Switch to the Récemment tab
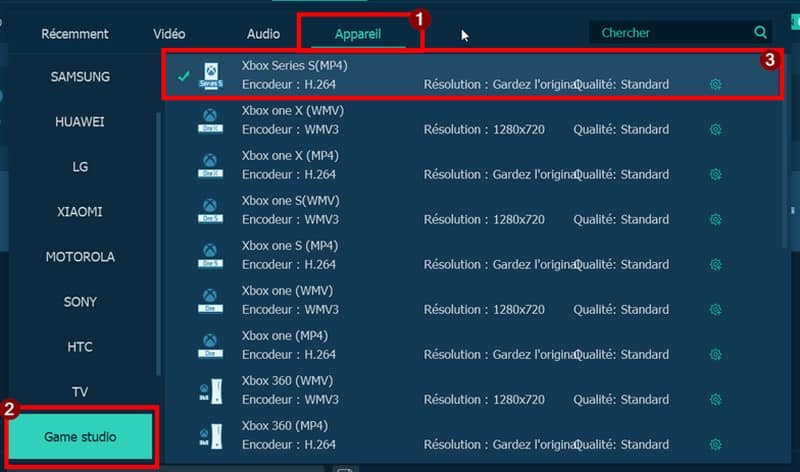The image size is (800, 472). pos(74,34)
